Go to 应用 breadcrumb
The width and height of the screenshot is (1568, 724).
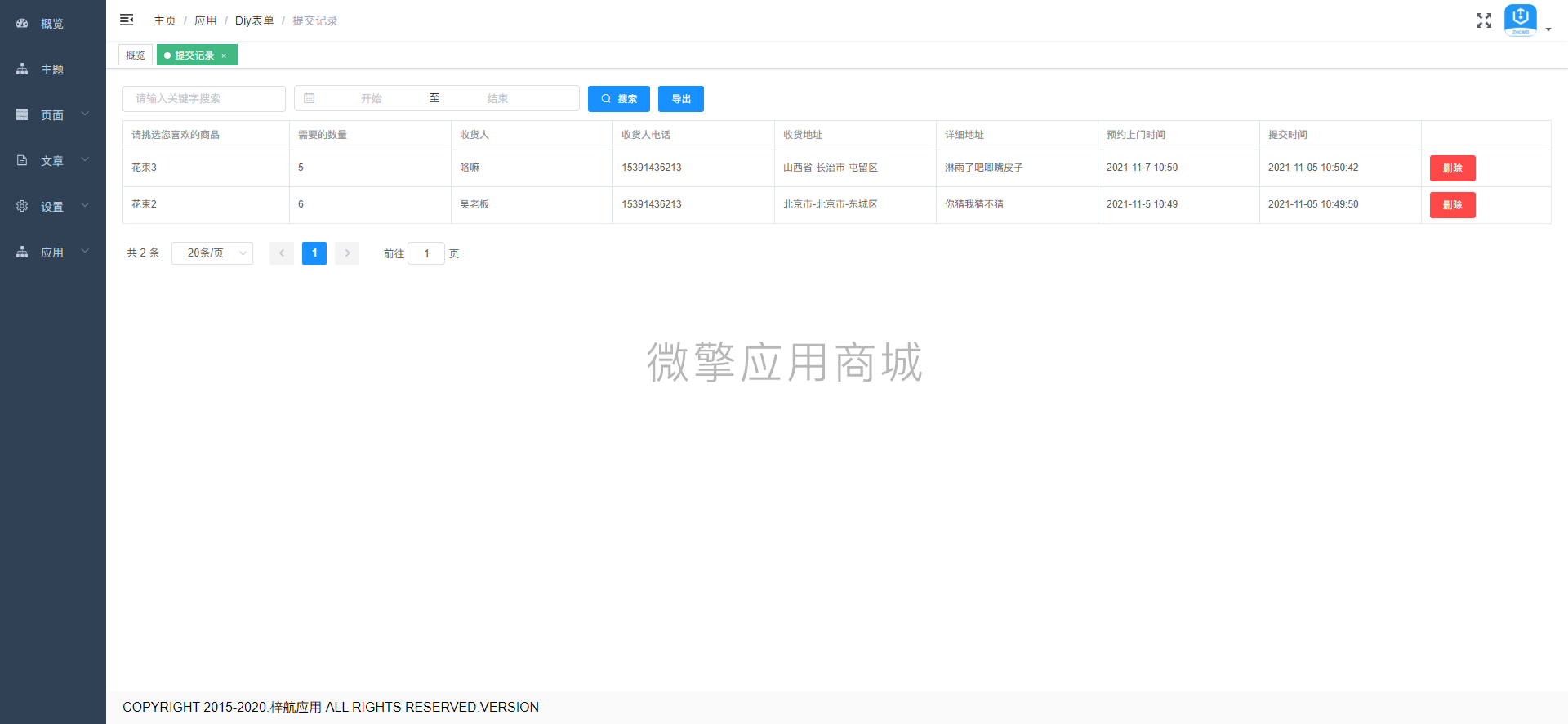[206, 20]
